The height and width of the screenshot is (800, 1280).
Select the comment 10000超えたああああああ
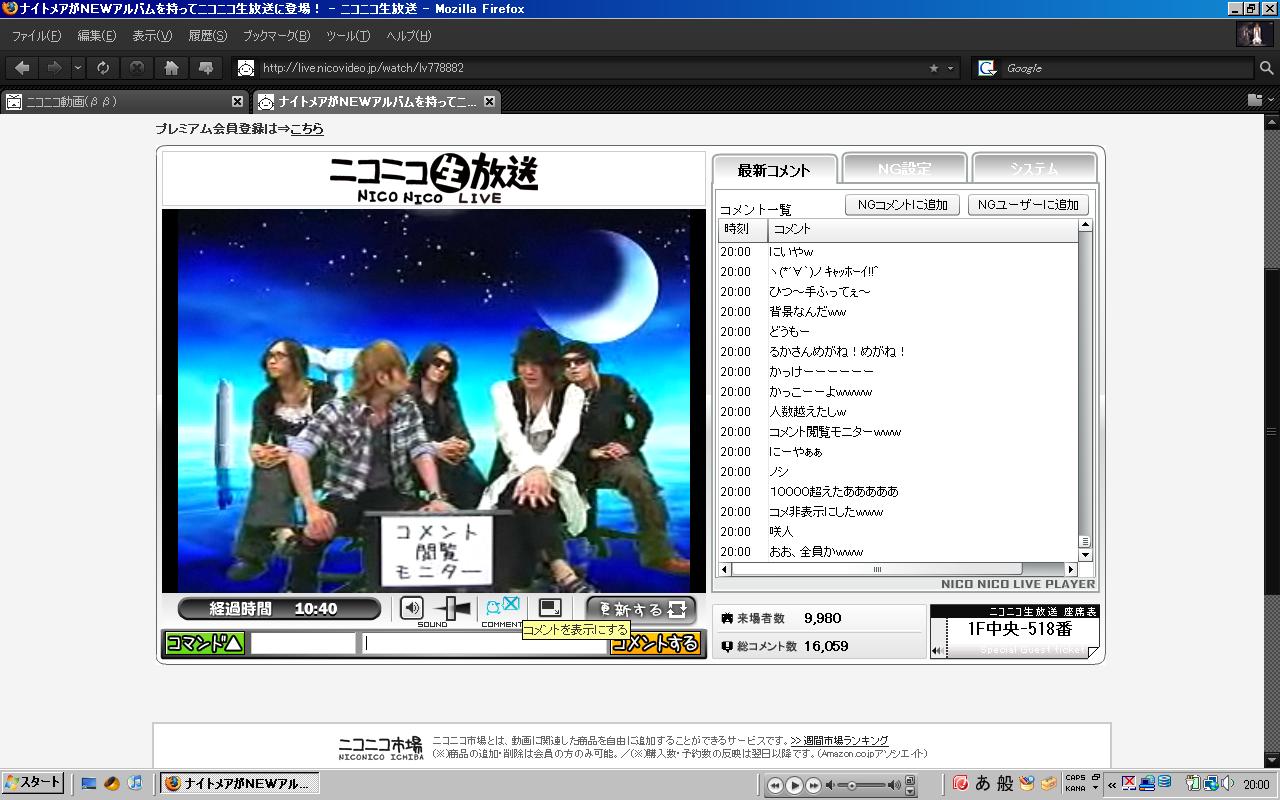pyautogui.click(x=898, y=492)
